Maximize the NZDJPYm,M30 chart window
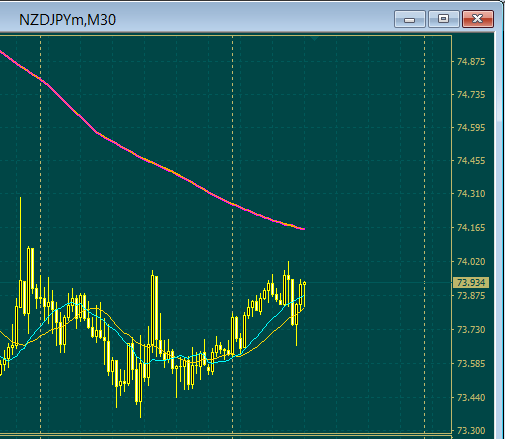The height and width of the screenshot is (439, 505). coord(443,19)
